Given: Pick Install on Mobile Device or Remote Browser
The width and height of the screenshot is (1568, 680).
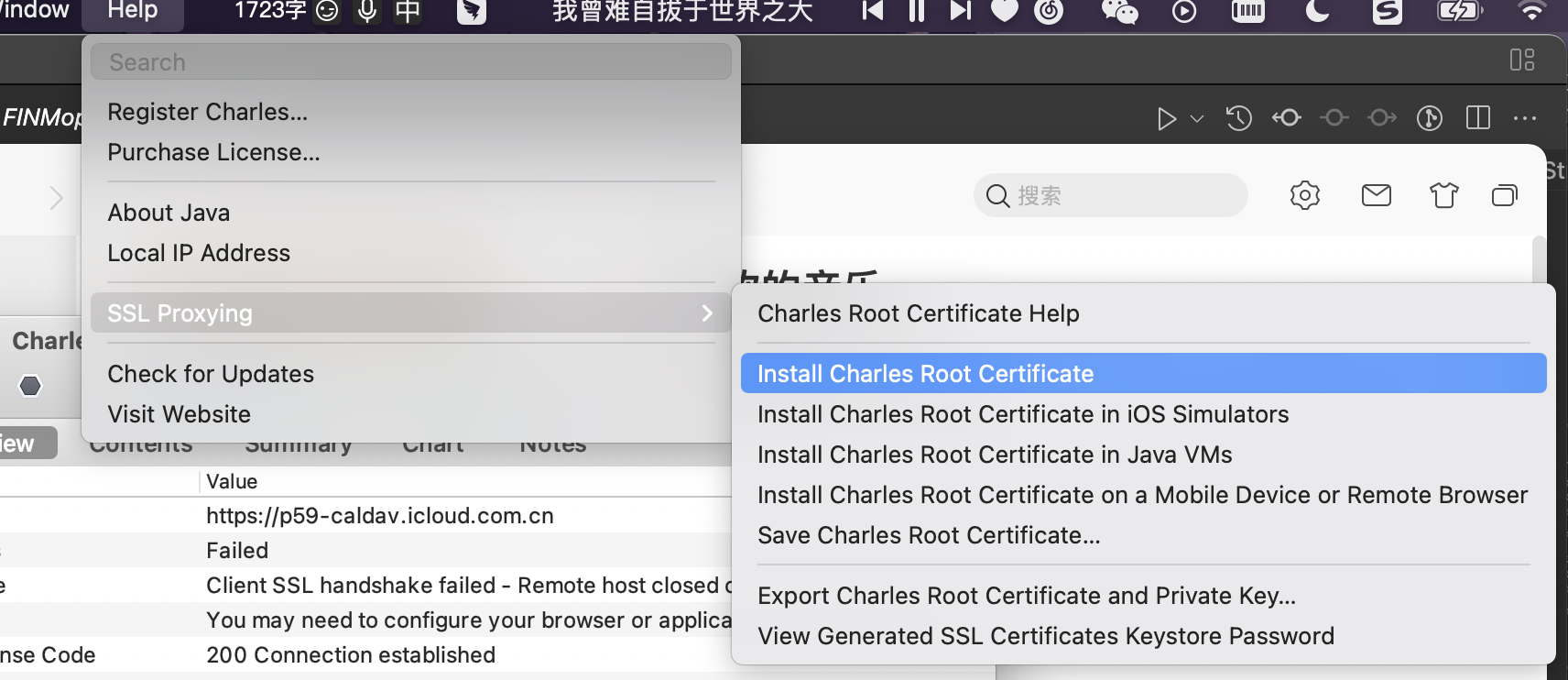Looking at the screenshot, I should [1143, 495].
